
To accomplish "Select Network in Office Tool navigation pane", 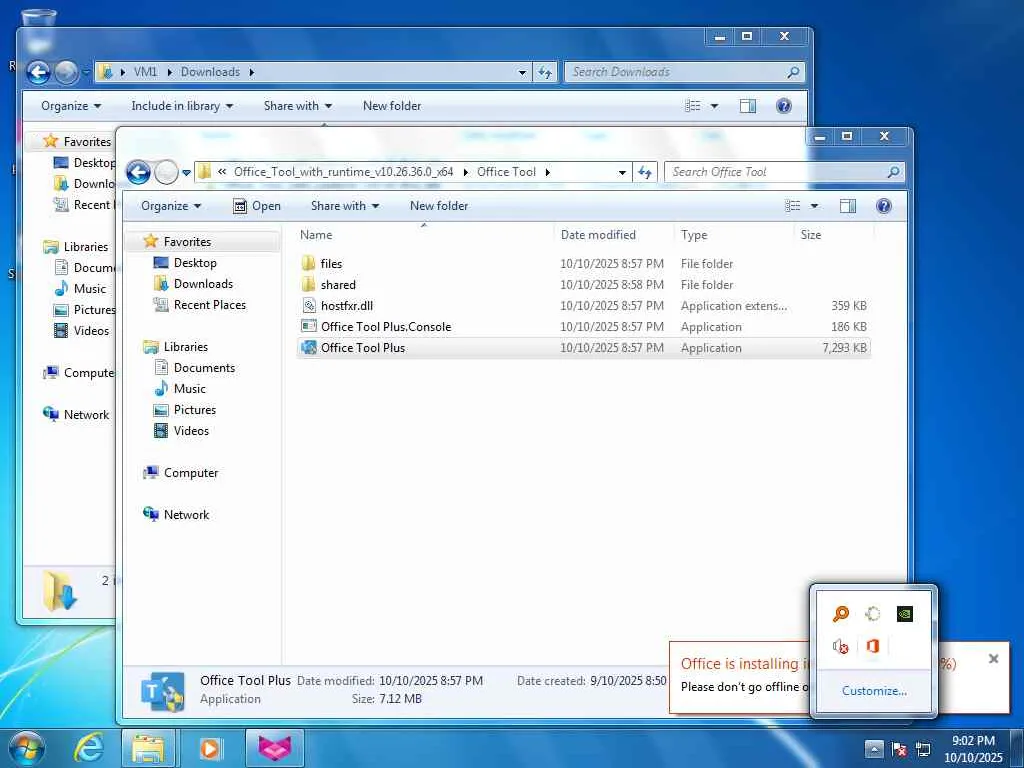I will tap(186, 515).
